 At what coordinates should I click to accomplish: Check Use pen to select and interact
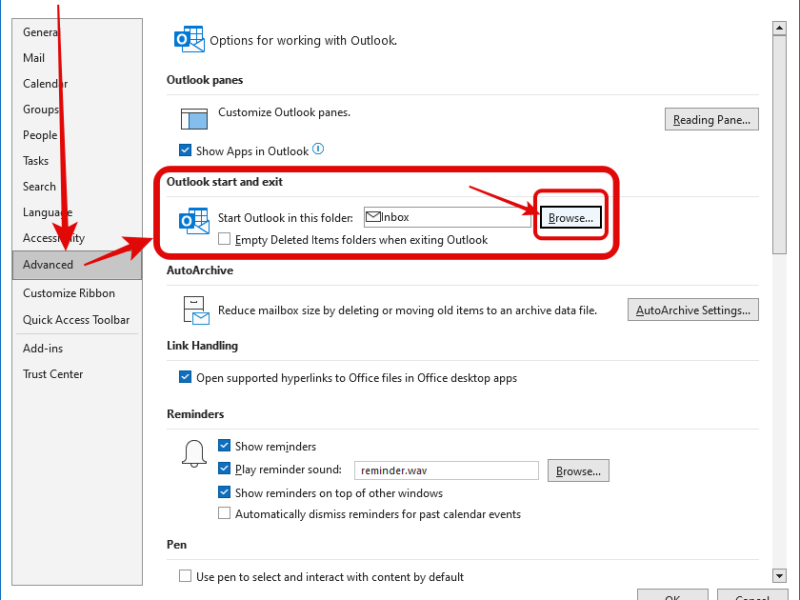(185, 576)
